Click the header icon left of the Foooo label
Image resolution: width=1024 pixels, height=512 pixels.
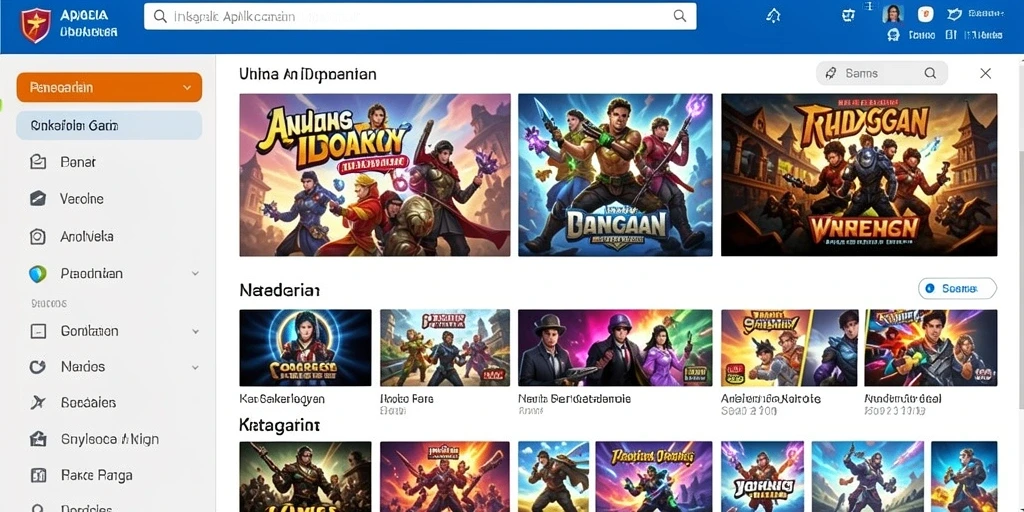click(x=893, y=35)
